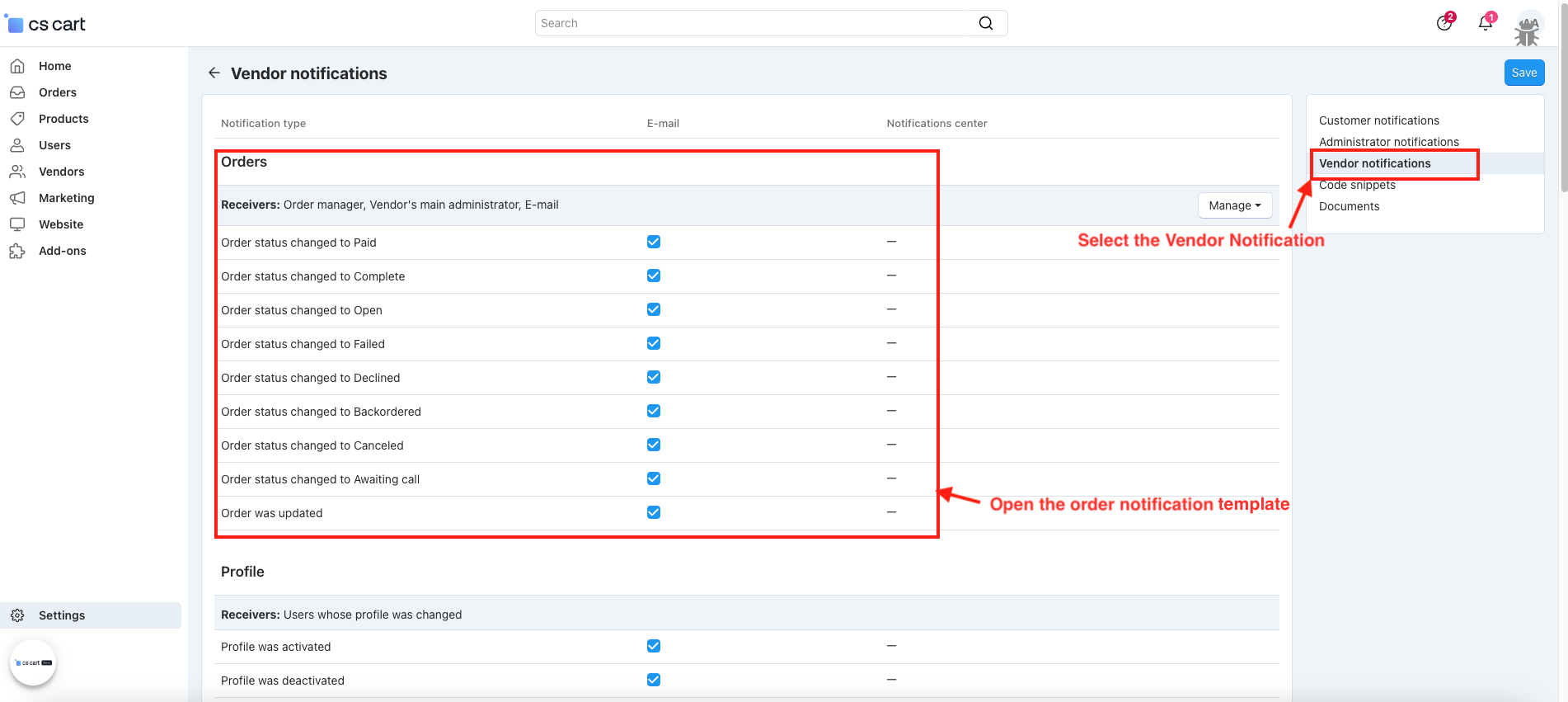This screenshot has height=702, width=1568.
Task: Click the Users person icon
Action: [x=17, y=145]
